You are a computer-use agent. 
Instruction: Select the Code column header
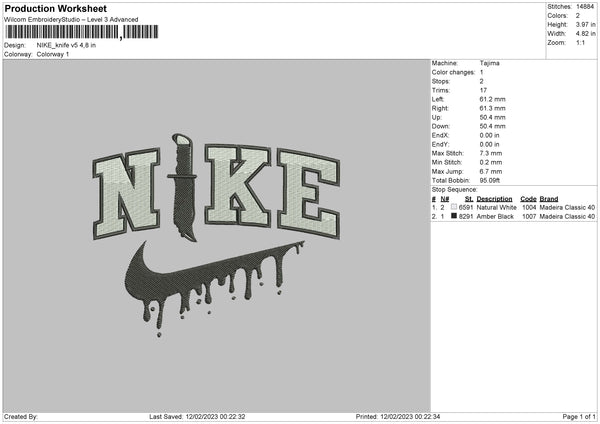click(528, 199)
